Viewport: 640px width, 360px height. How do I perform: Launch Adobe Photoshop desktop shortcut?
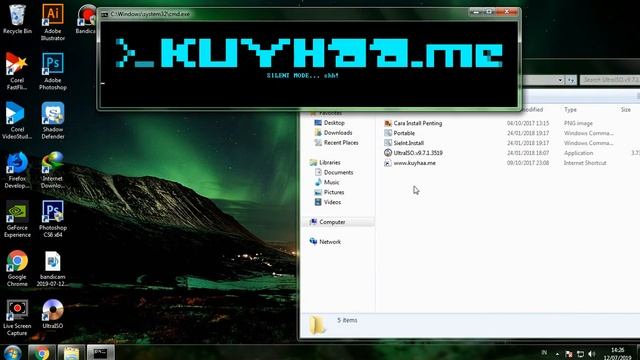click(x=53, y=71)
